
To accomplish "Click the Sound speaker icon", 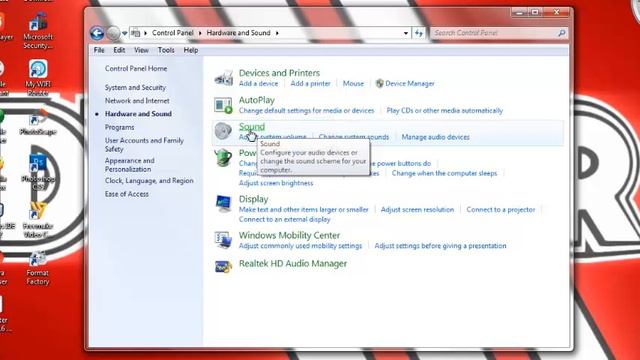I will point(223,131).
